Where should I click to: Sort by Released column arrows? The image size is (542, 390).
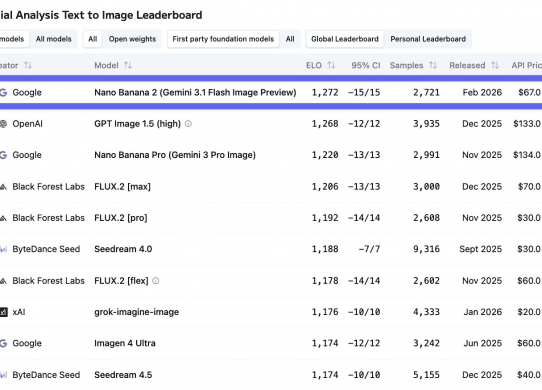495,65
